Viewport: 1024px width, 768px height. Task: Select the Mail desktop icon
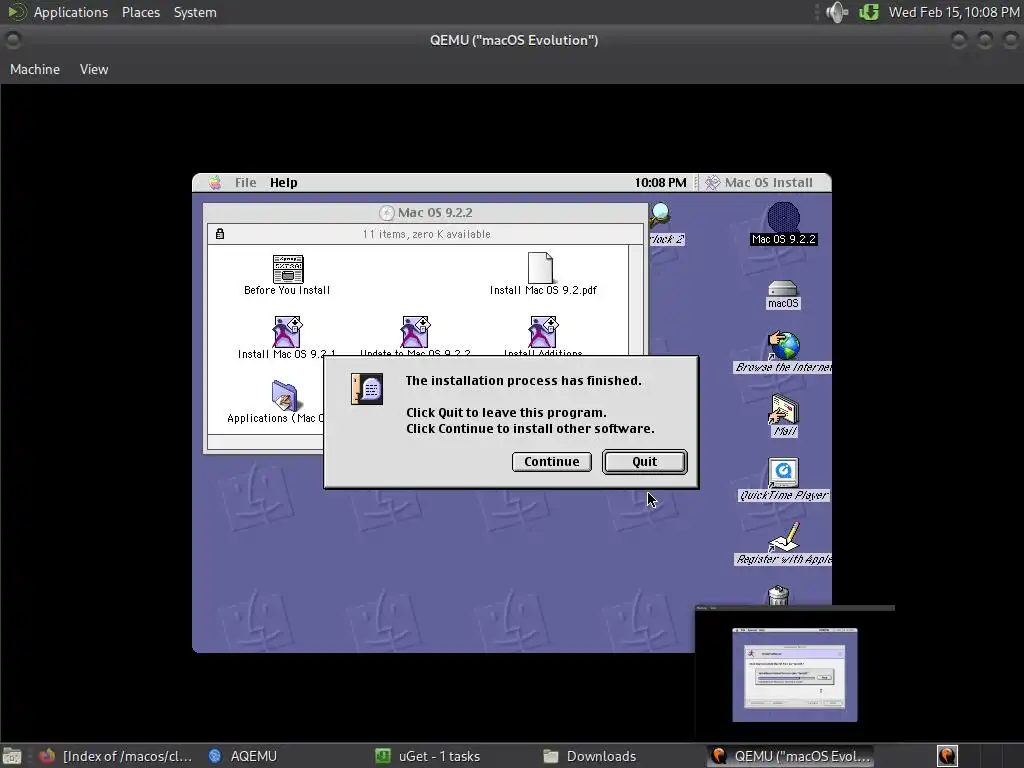(x=783, y=409)
